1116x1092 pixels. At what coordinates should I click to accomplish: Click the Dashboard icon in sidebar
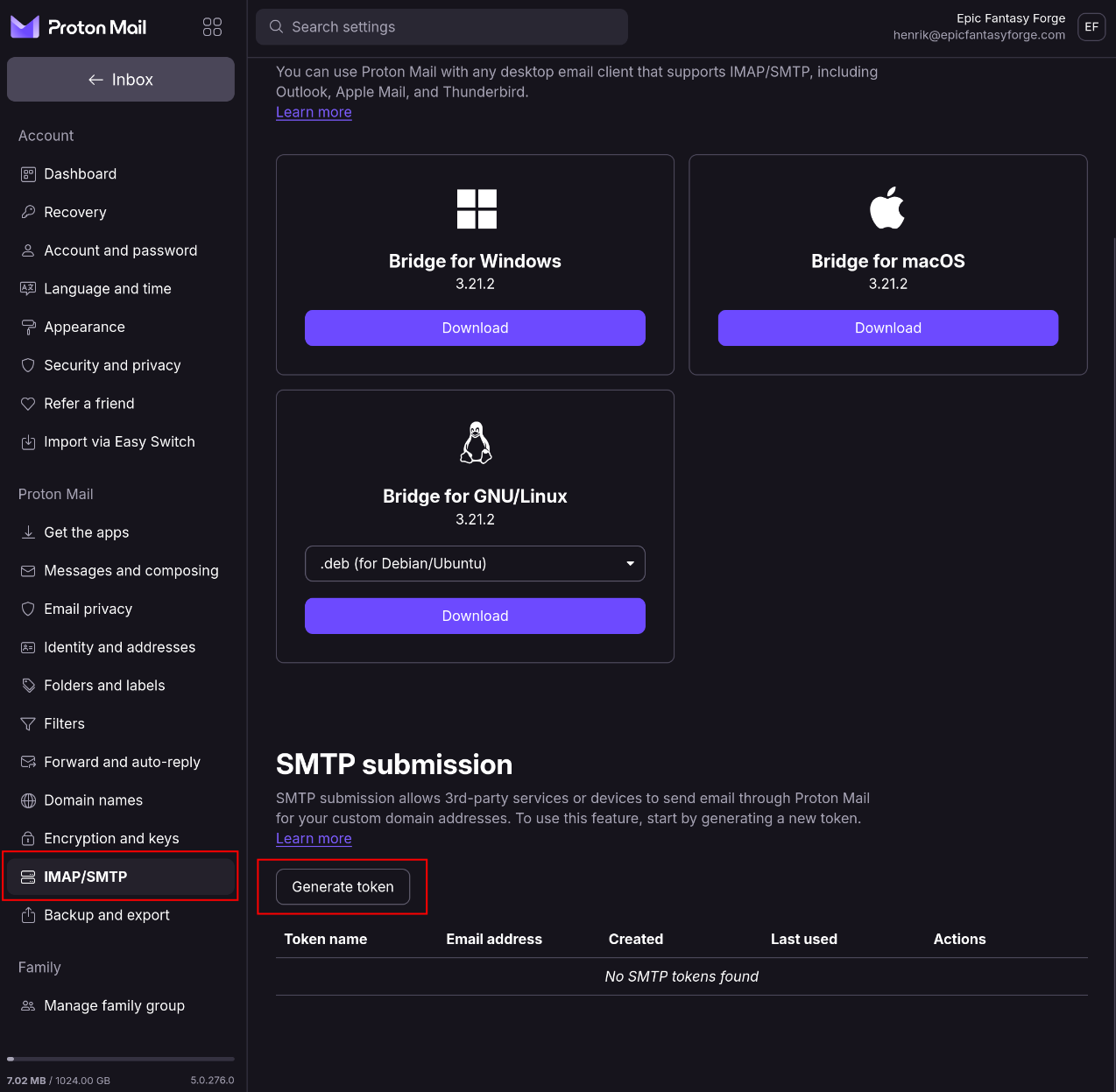click(28, 174)
